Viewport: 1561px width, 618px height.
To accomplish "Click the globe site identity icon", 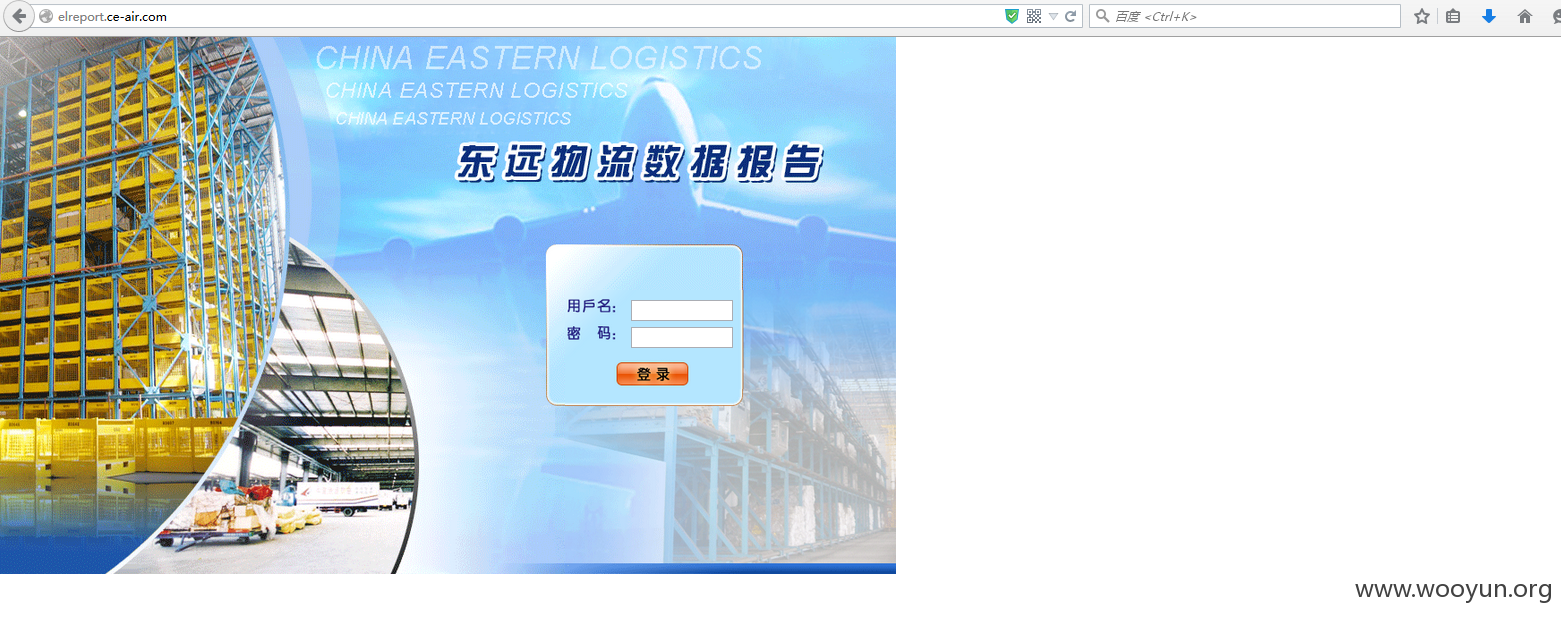I will pyautogui.click(x=46, y=16).
